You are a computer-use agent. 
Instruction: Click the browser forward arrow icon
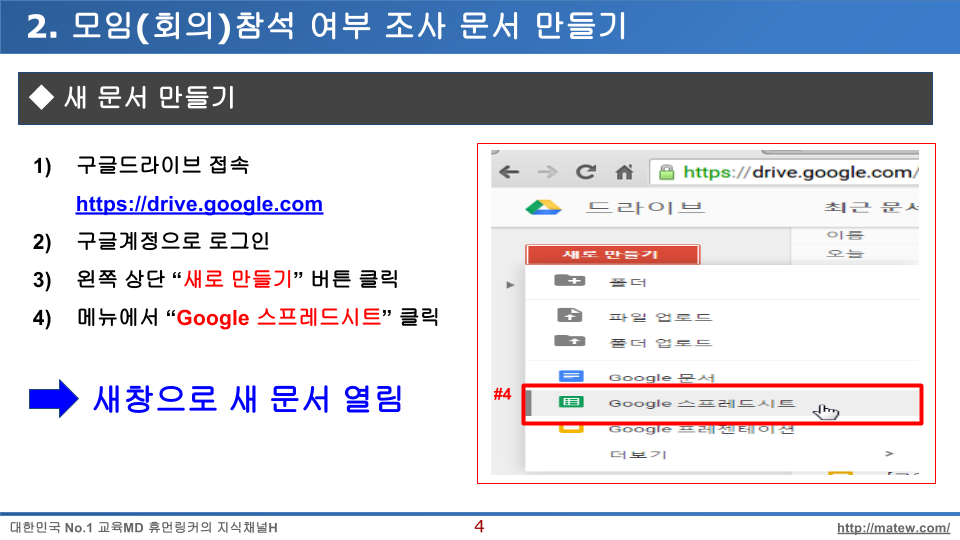point(547,172)
